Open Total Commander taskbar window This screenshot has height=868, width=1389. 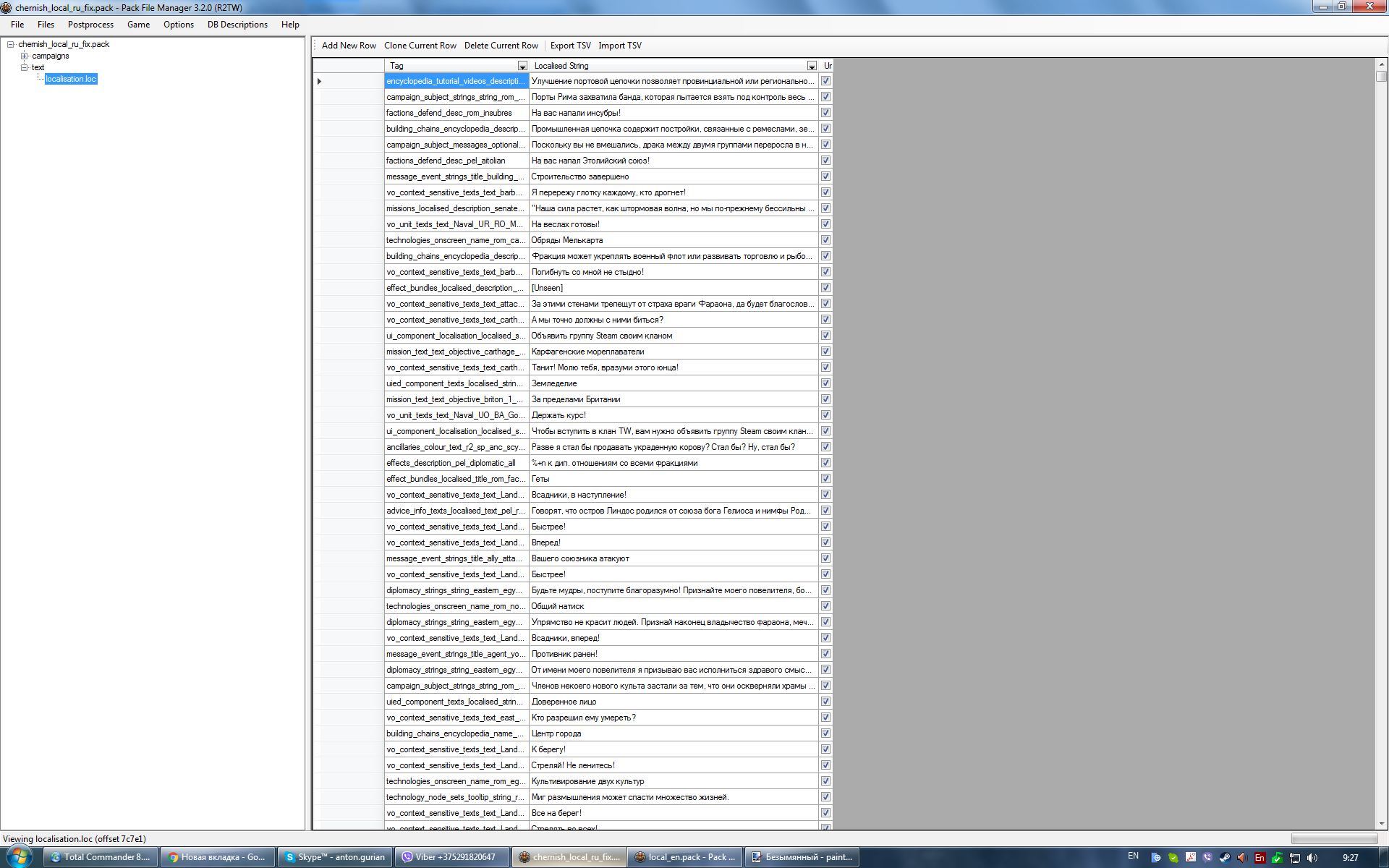point(101,857)
